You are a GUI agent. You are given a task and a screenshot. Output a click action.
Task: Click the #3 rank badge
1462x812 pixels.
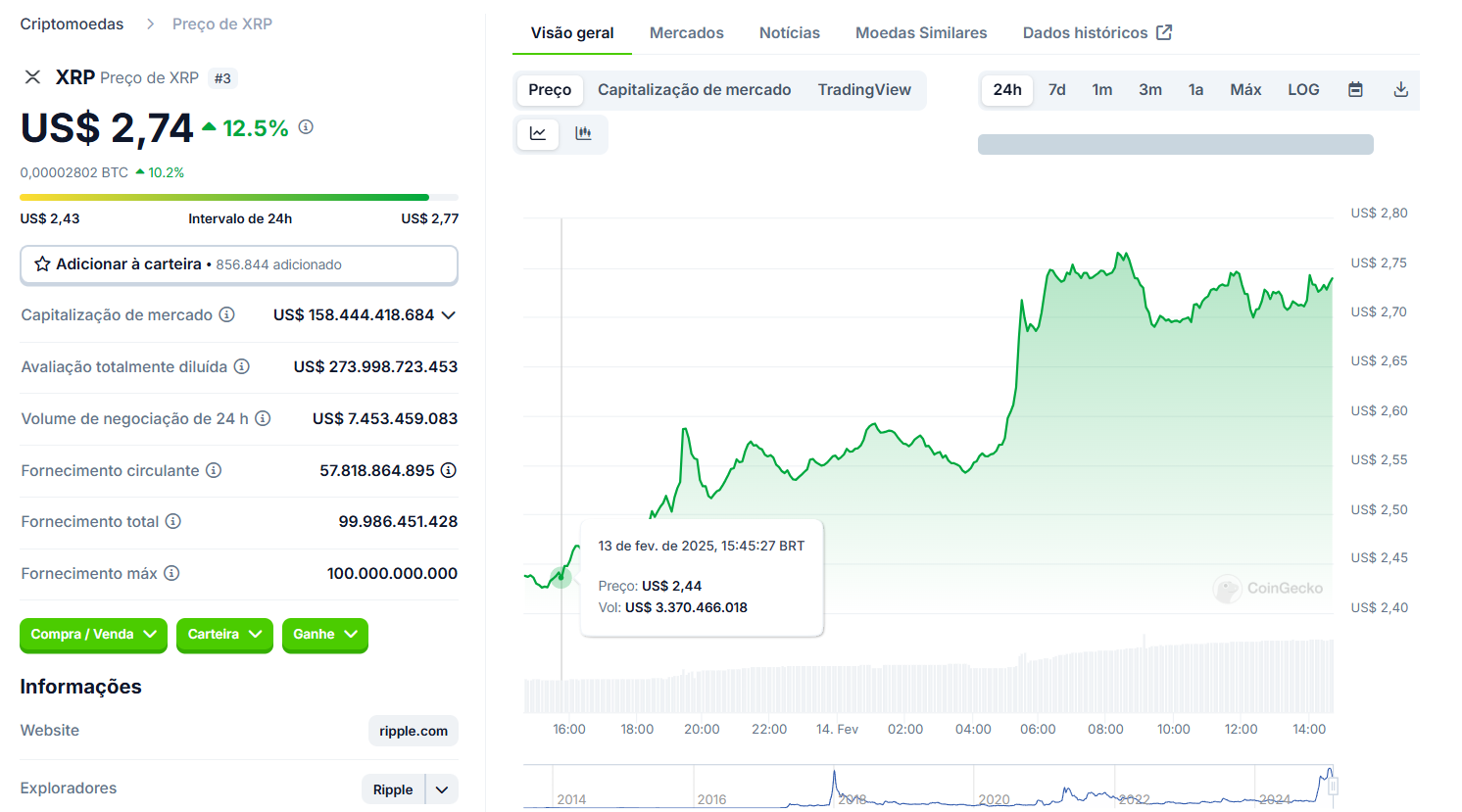pos(222,78)
